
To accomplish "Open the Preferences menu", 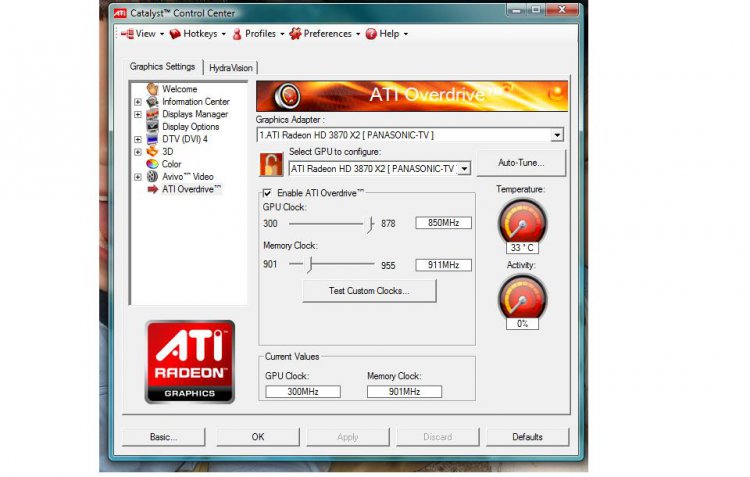I will [x=326, y=34].
